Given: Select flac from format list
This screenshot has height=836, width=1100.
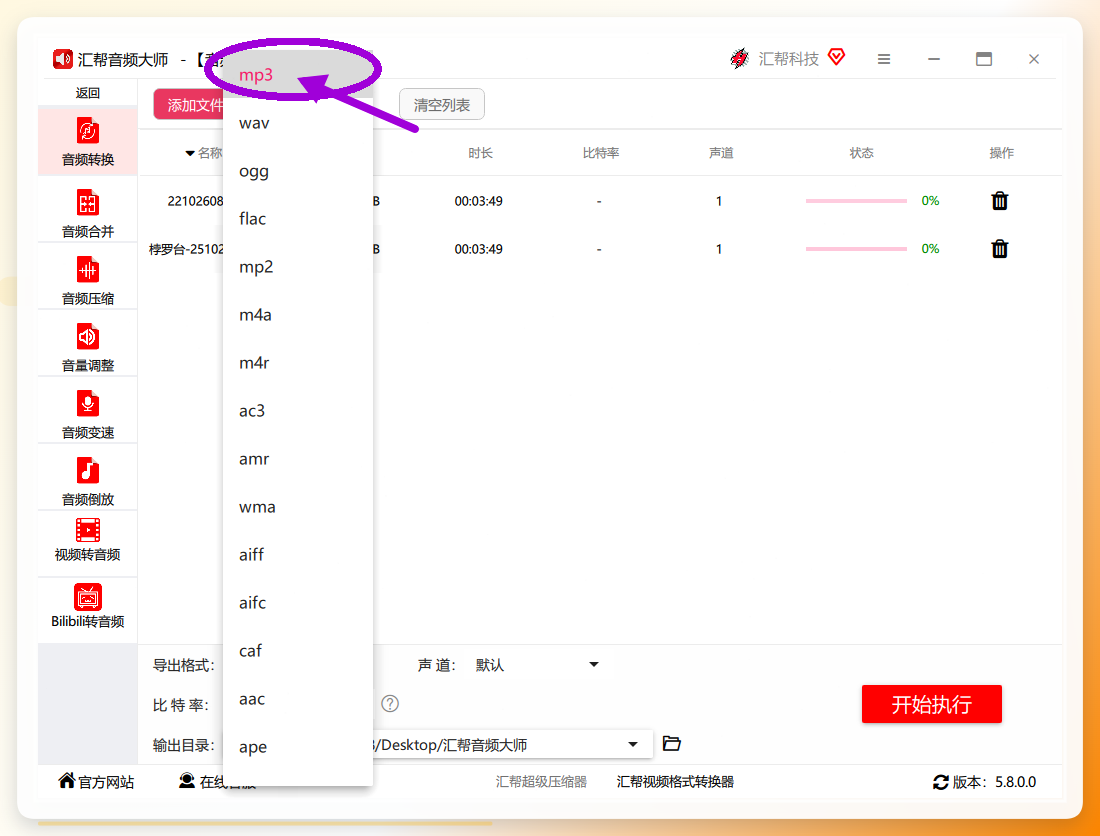Looking at the screenshot, I should [x=297, y=219].
